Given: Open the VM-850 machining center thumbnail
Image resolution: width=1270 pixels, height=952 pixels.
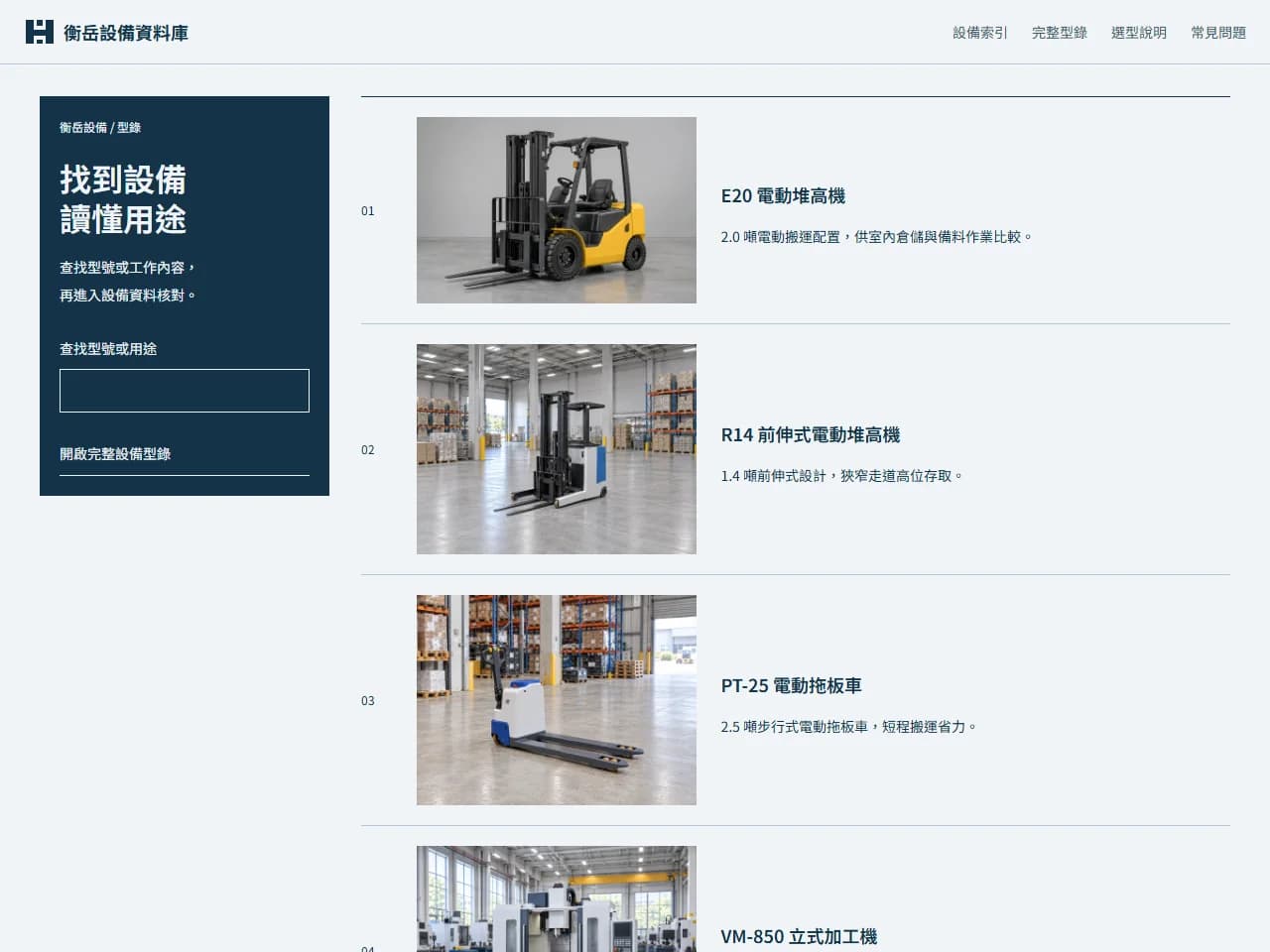Looking at the screenshot, I should pyautogui.click(x=557, y=898).
